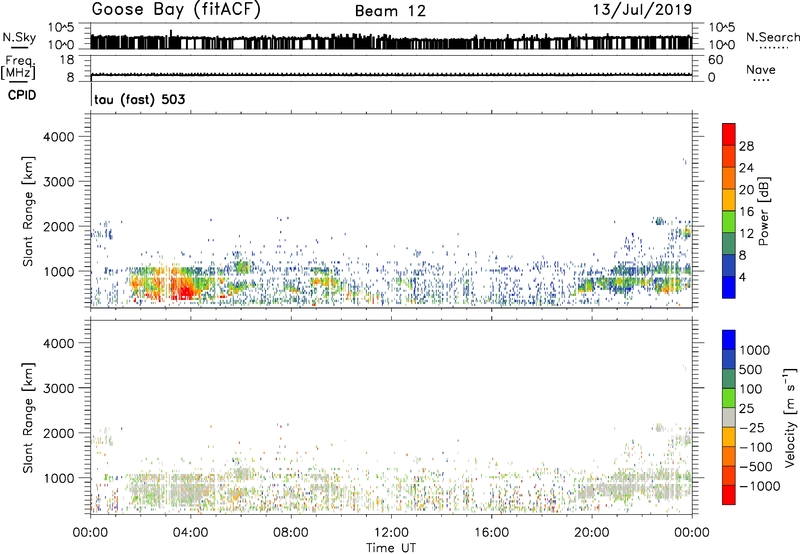800x554 pixels.
Task: Click the blue bottom segment of power colorbar
Action: pyautogui.click(x=729, y=287)
